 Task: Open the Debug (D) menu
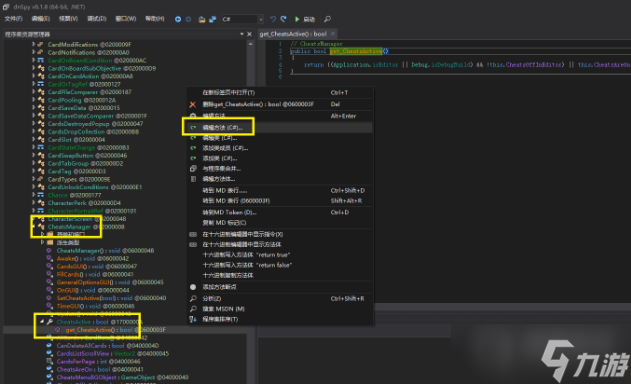[x=97, y=19]
